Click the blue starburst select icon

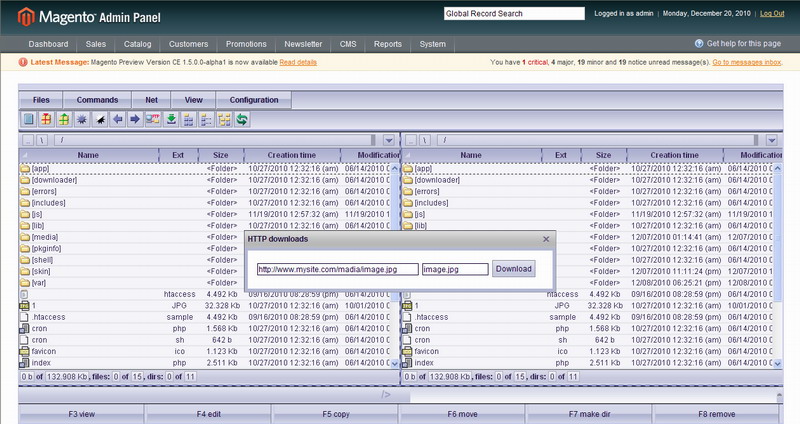82,119
